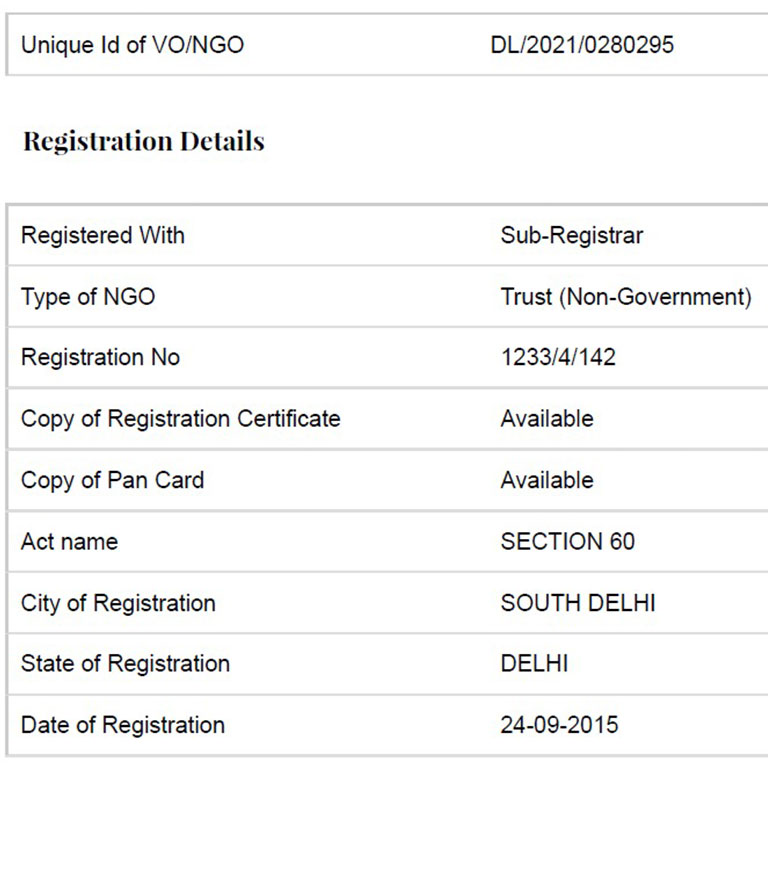This screenshot has width=768, height=890.
Task: Click the "SECTION 60" act value
Action: click(x=567, y=542)
